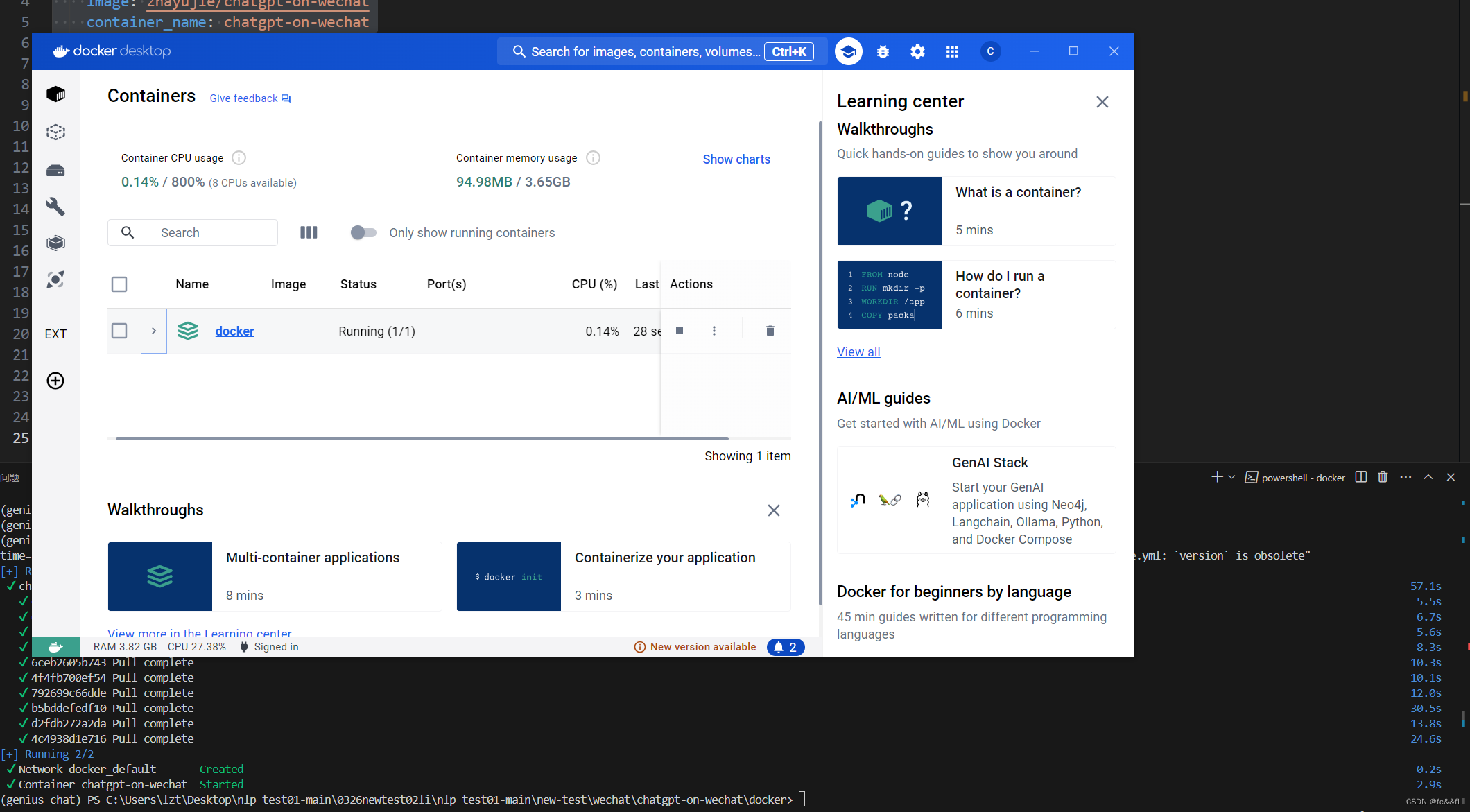The image size is (1470, 812).
Task: Expand the docker compose stack row
Action: tap(154, 331)
